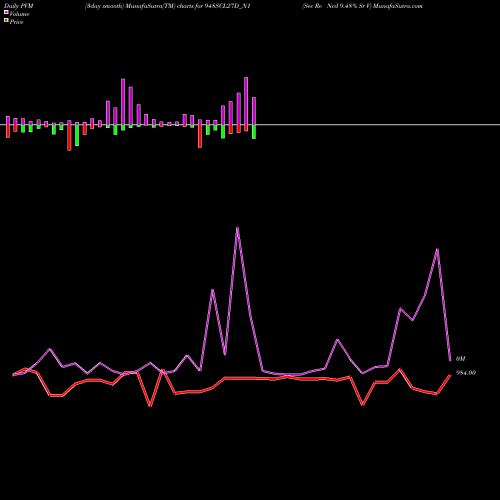500x500 pixels.
Task: Click the Volume legend color swatch
Action: [6, 12]
